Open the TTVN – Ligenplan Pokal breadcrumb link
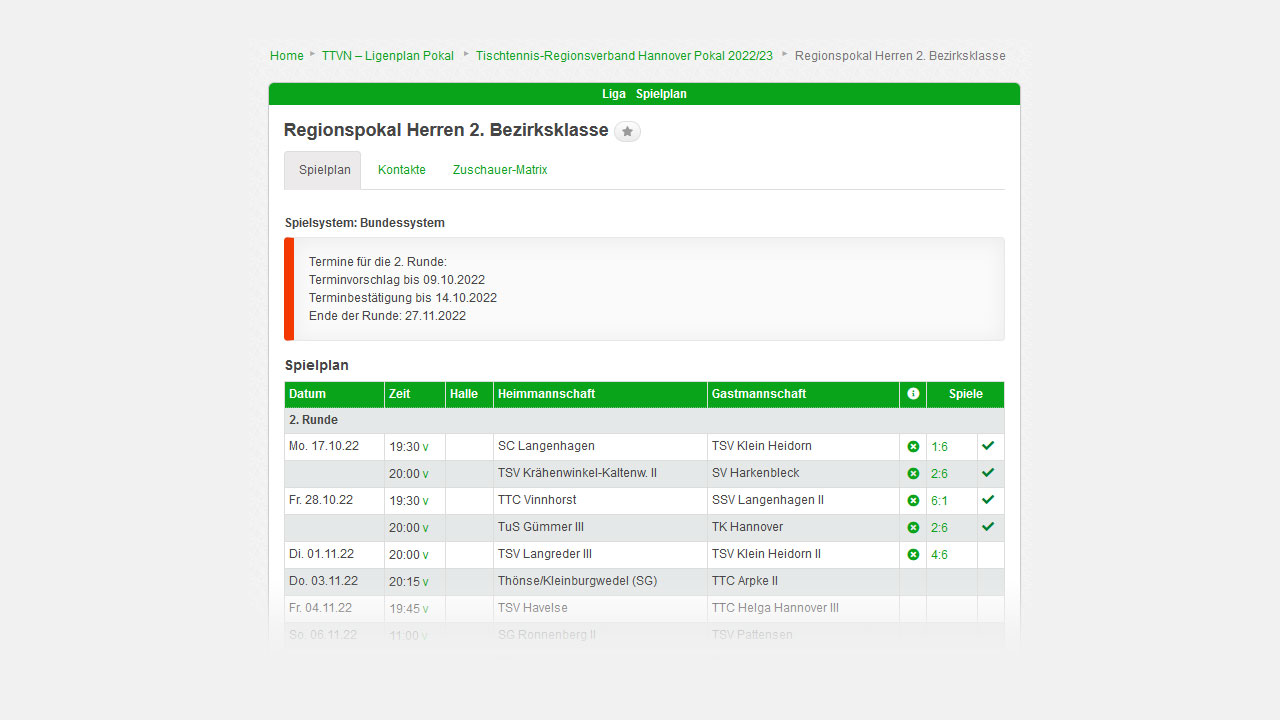1280x720 pixels. click(x=387, y=56)
